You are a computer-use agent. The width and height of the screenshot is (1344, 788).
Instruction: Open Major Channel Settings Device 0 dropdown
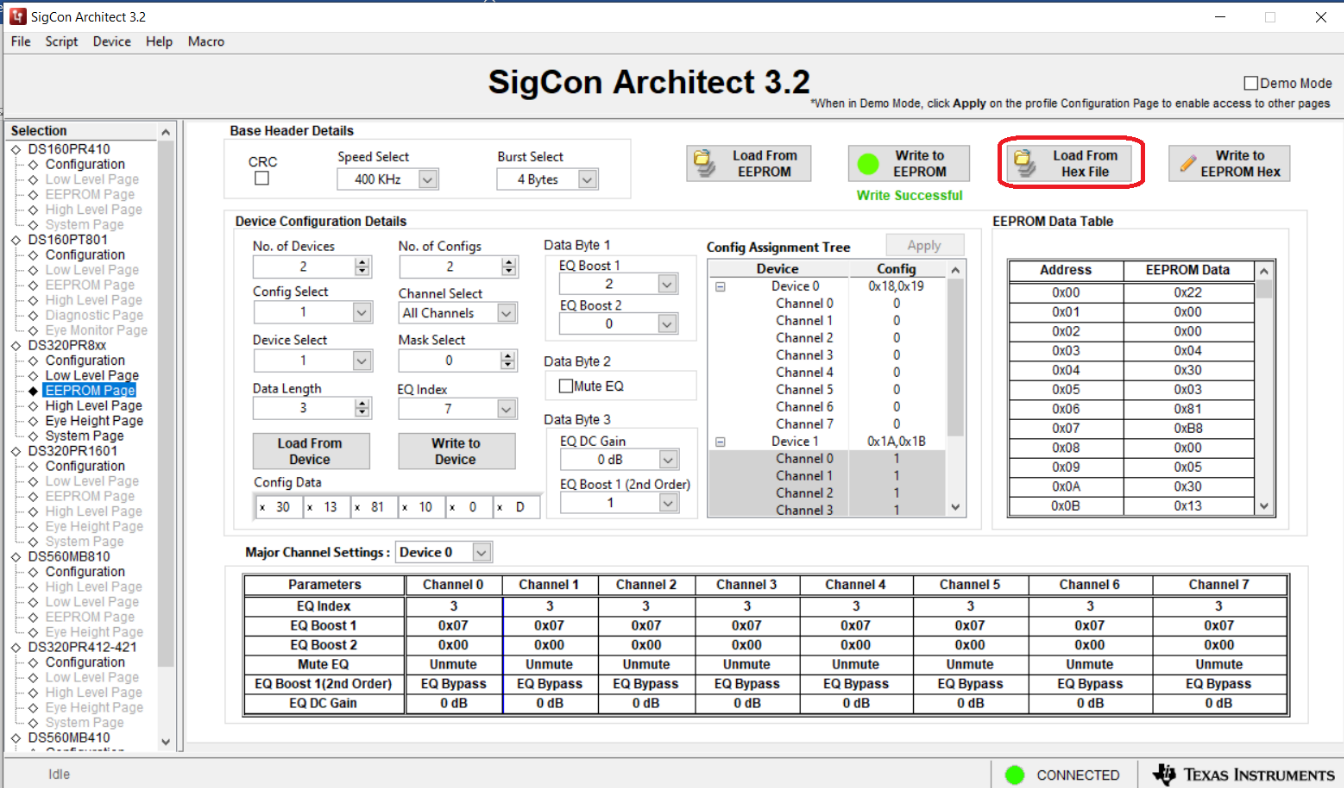pos(482,552)
